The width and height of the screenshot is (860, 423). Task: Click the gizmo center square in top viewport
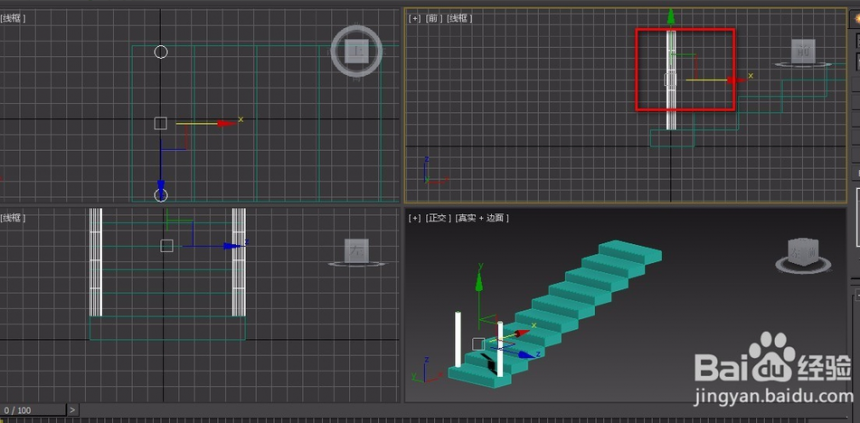(x=160, y=123)
